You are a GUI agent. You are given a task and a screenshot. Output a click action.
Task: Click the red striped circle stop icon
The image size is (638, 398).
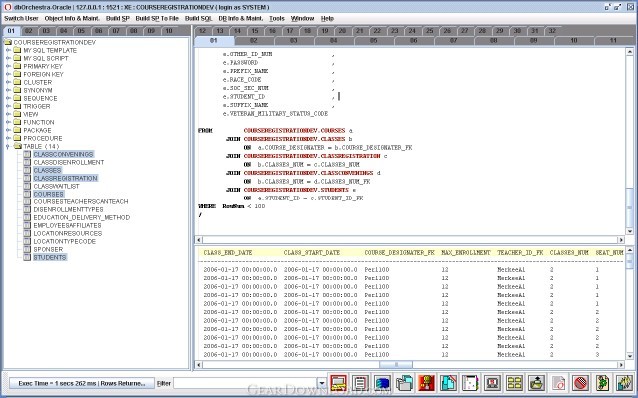[580, 383]
